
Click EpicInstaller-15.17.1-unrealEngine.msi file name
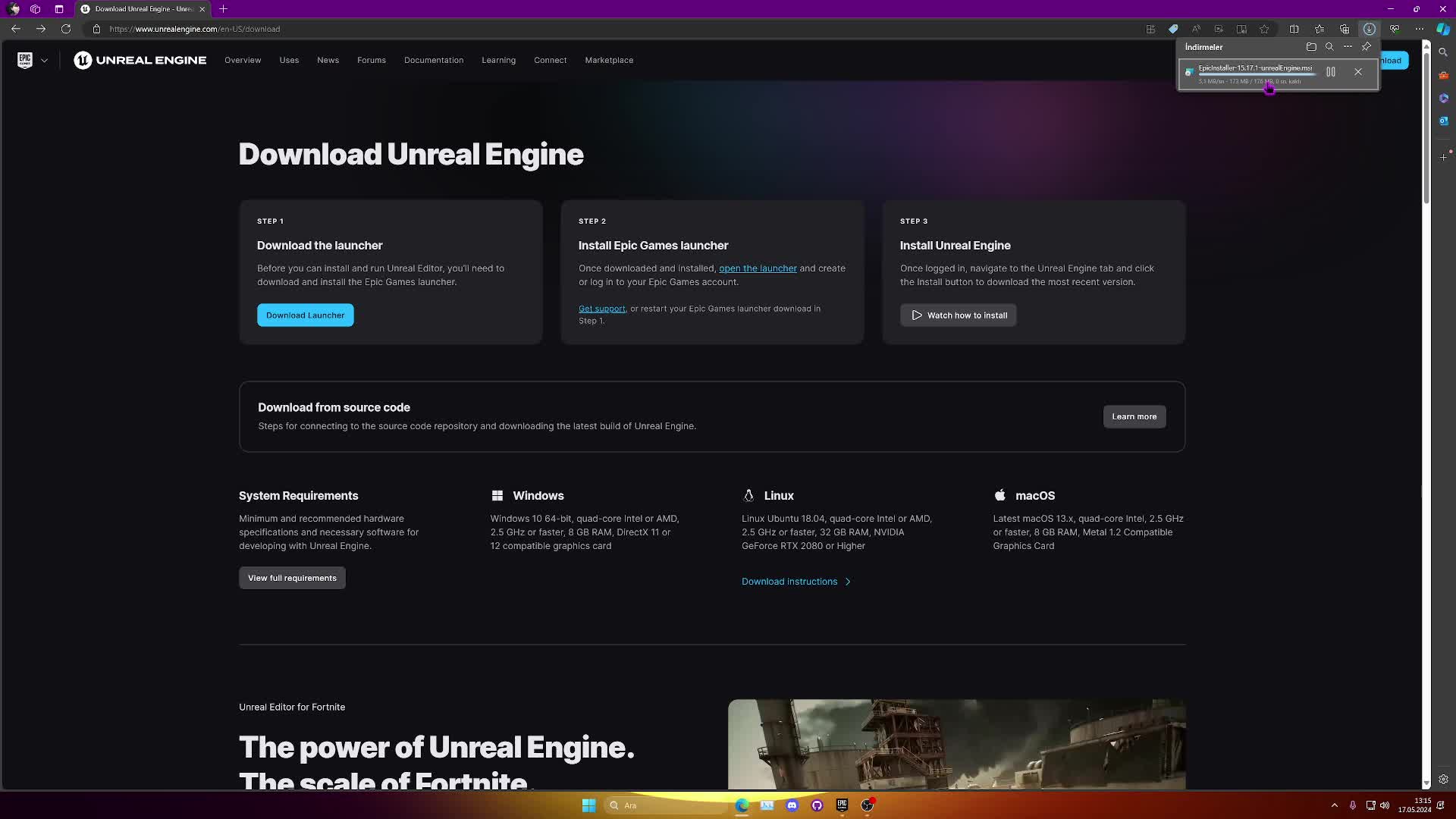(1255, 68)
